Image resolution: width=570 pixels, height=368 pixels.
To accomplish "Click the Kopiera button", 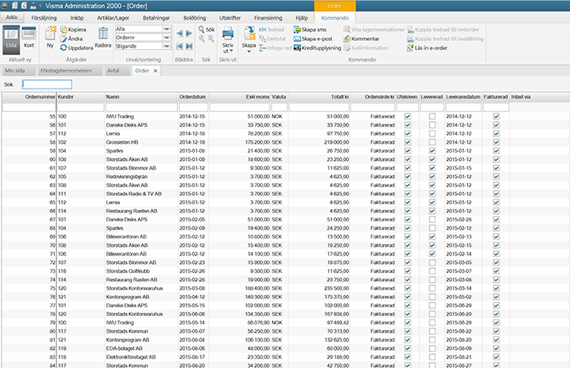I will (73, 29).
